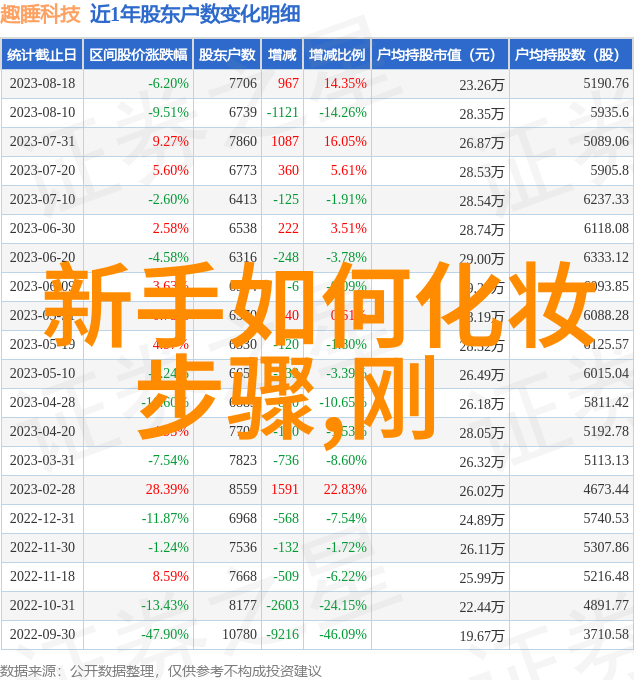This screenshot has width=634, height=680.
Task: Select the date cell 2023-03-31
Action: tap(42, 461)
